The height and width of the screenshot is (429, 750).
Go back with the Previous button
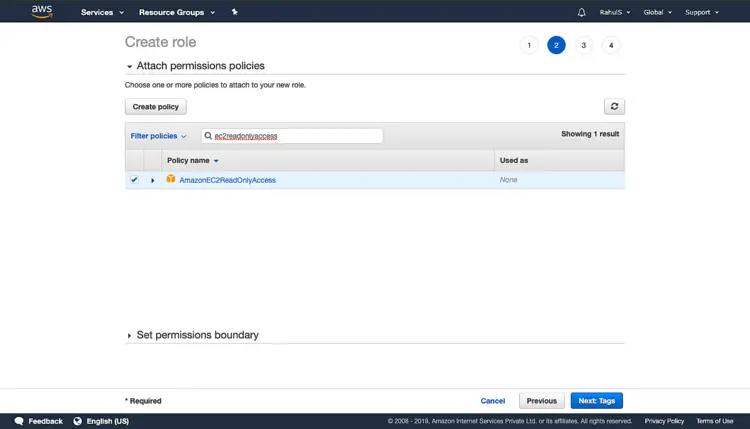(x=541, y=401)
